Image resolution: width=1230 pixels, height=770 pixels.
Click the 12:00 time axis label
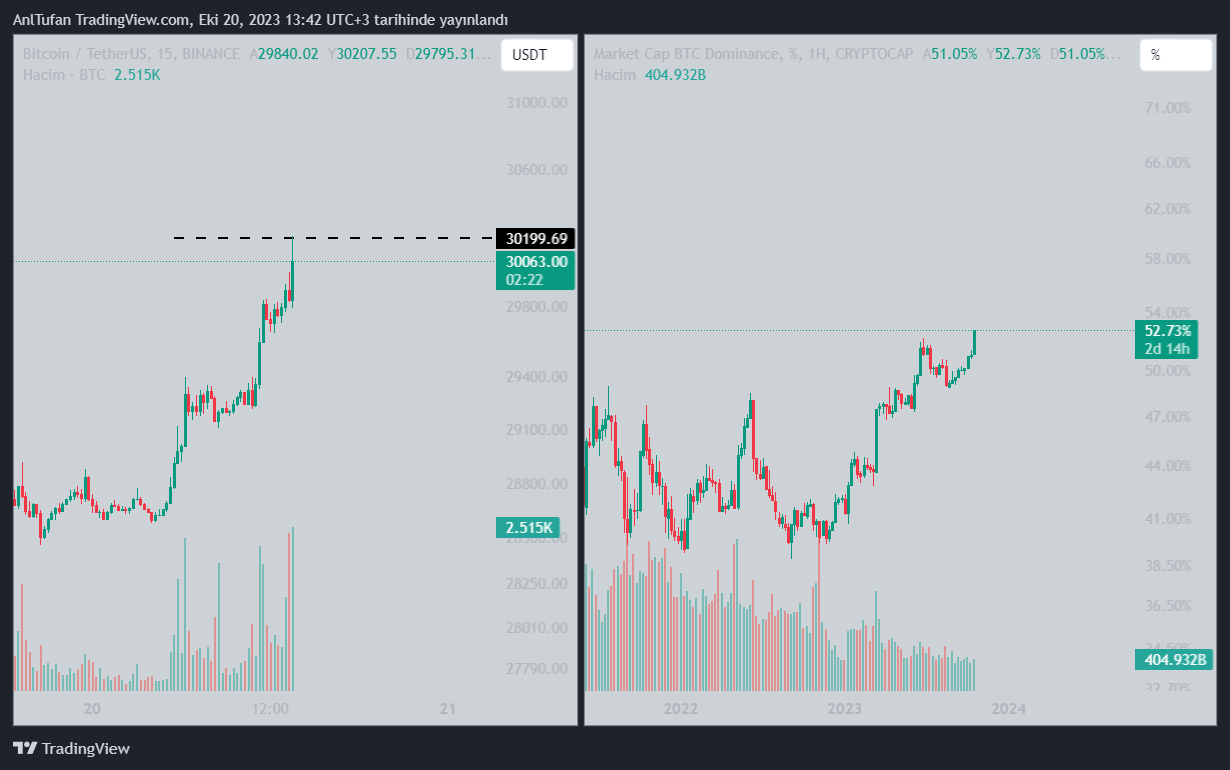[x=271, y=709]
